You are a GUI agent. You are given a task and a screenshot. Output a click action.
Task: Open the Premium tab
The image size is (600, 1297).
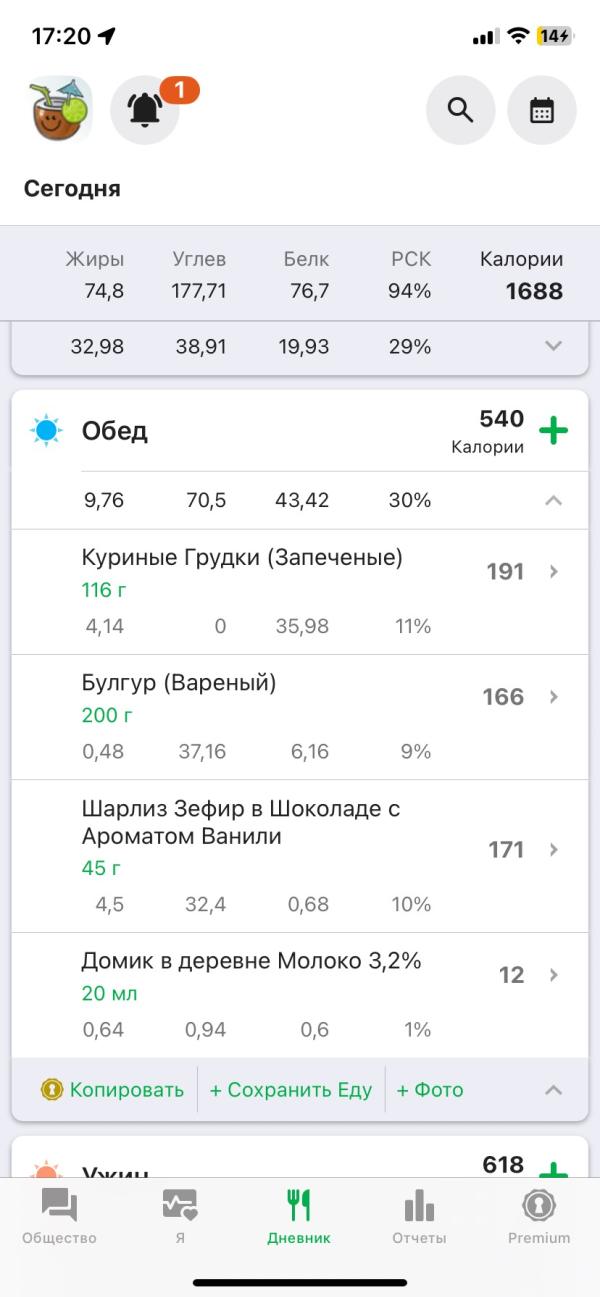coord(539,1217)
